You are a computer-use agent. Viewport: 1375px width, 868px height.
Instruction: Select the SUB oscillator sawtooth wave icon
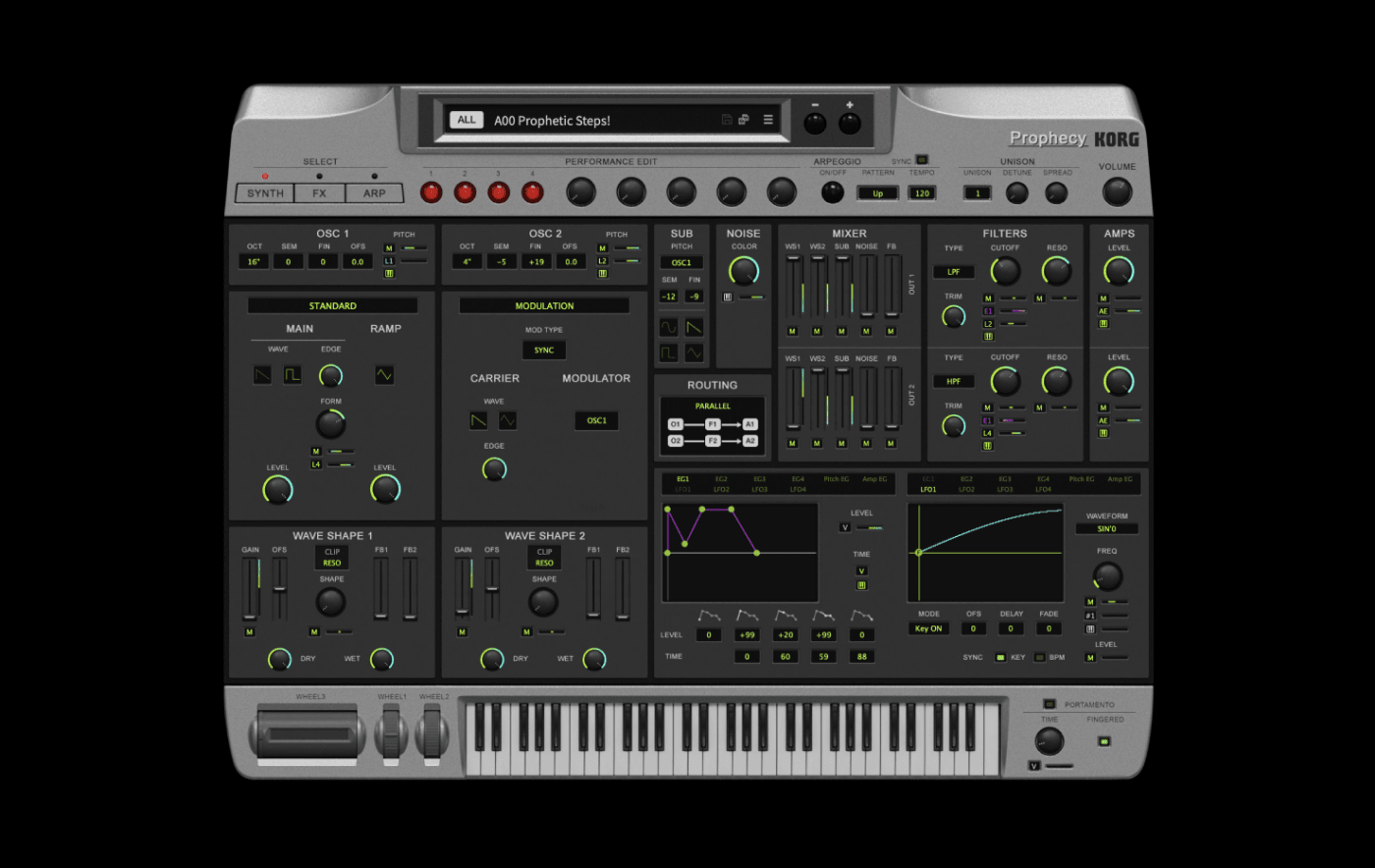(694, 327)
